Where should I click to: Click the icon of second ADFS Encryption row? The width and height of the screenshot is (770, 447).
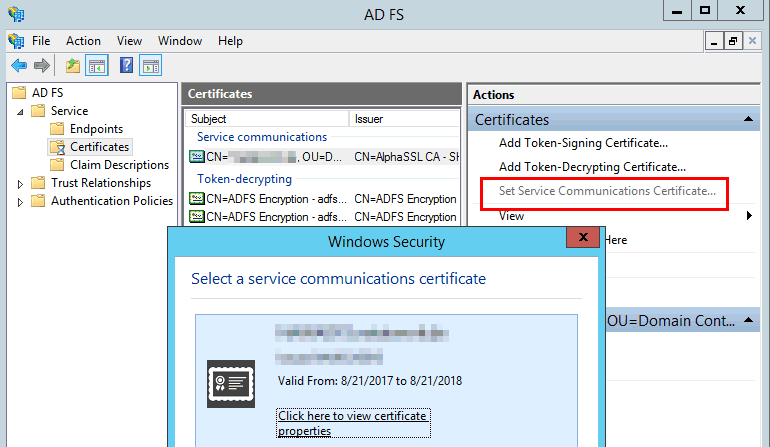[197, 217]
